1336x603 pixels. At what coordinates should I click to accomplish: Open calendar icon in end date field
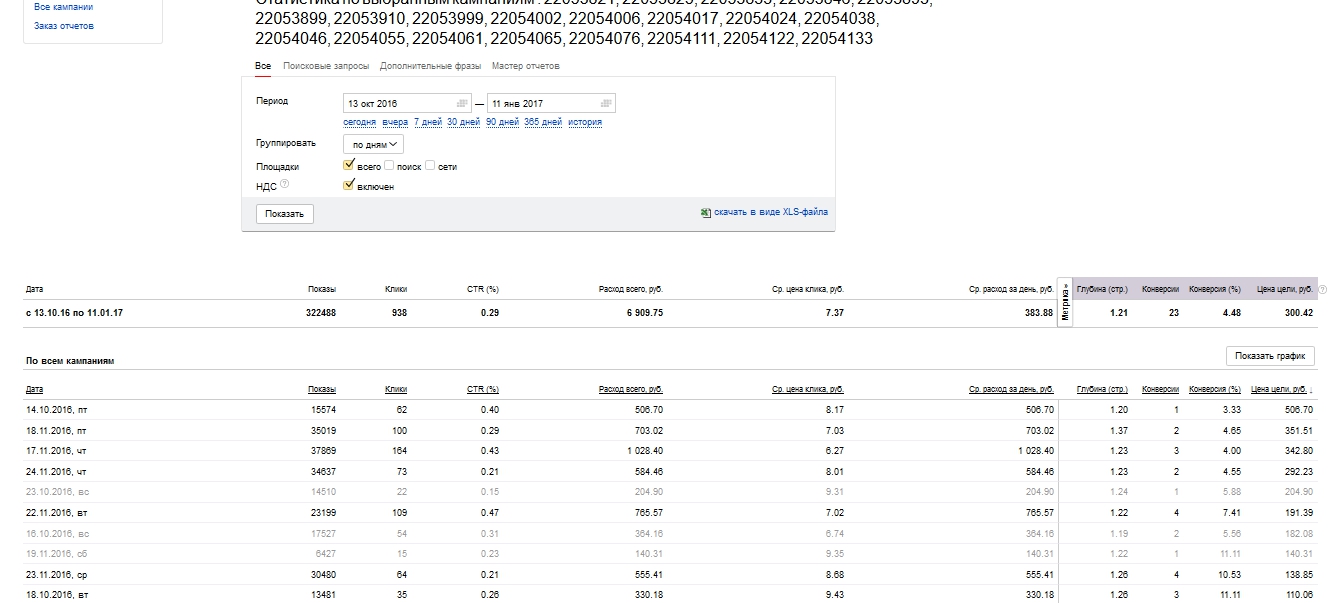(606, 103)
